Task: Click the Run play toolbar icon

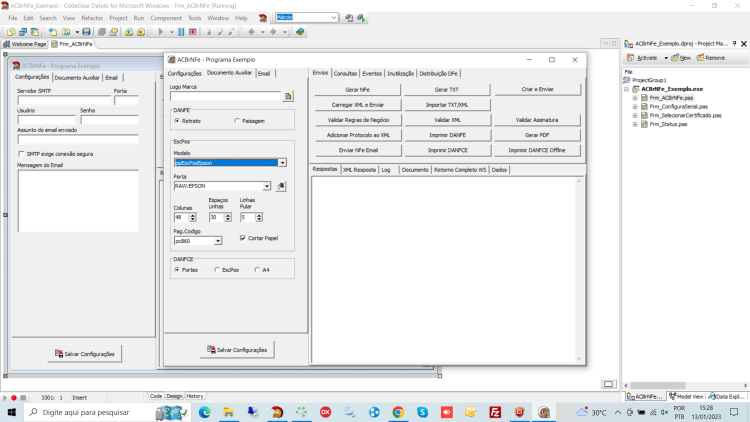Action: (161, 32)
